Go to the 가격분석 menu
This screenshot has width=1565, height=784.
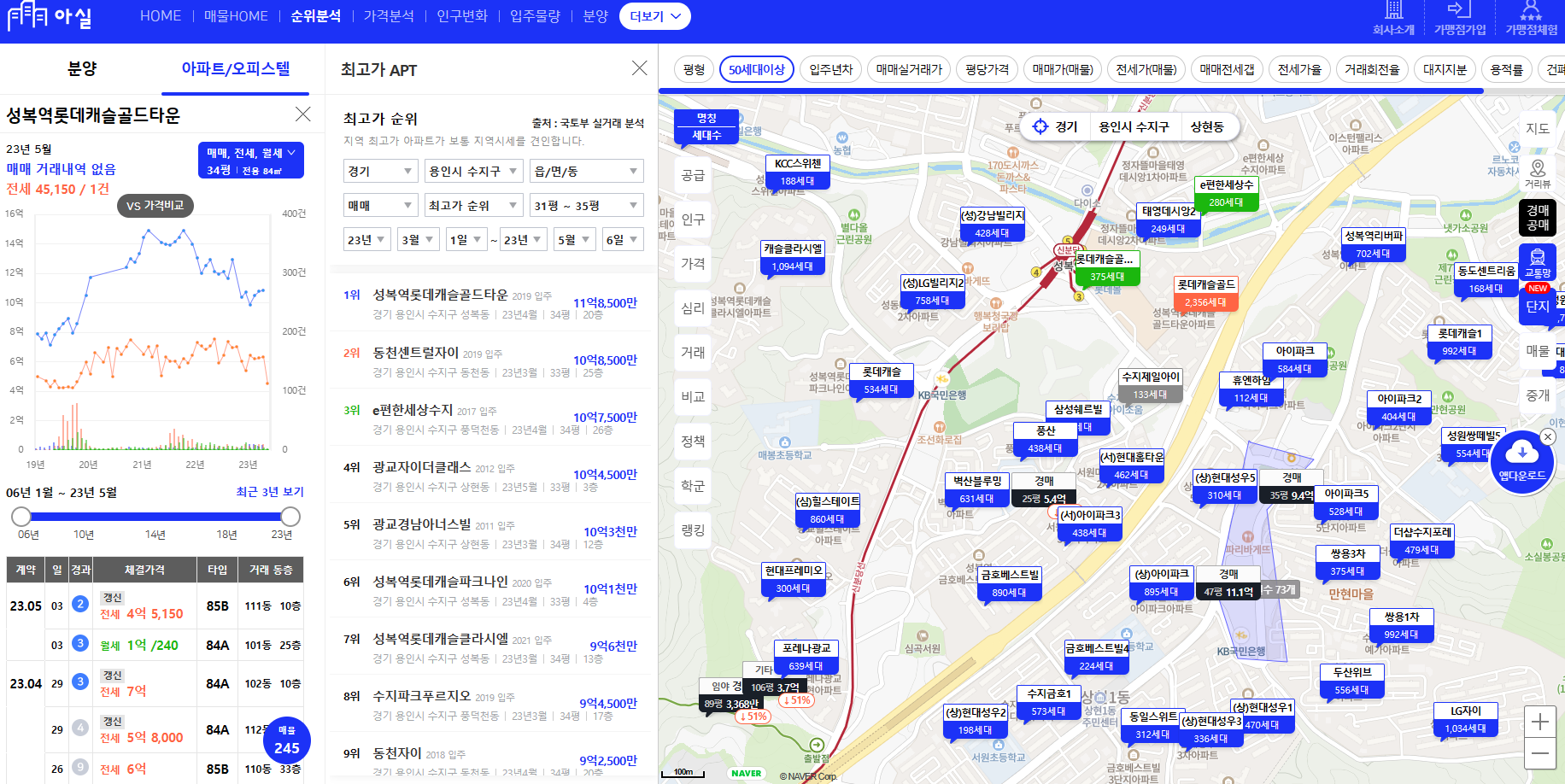click(x=389, y=16)
